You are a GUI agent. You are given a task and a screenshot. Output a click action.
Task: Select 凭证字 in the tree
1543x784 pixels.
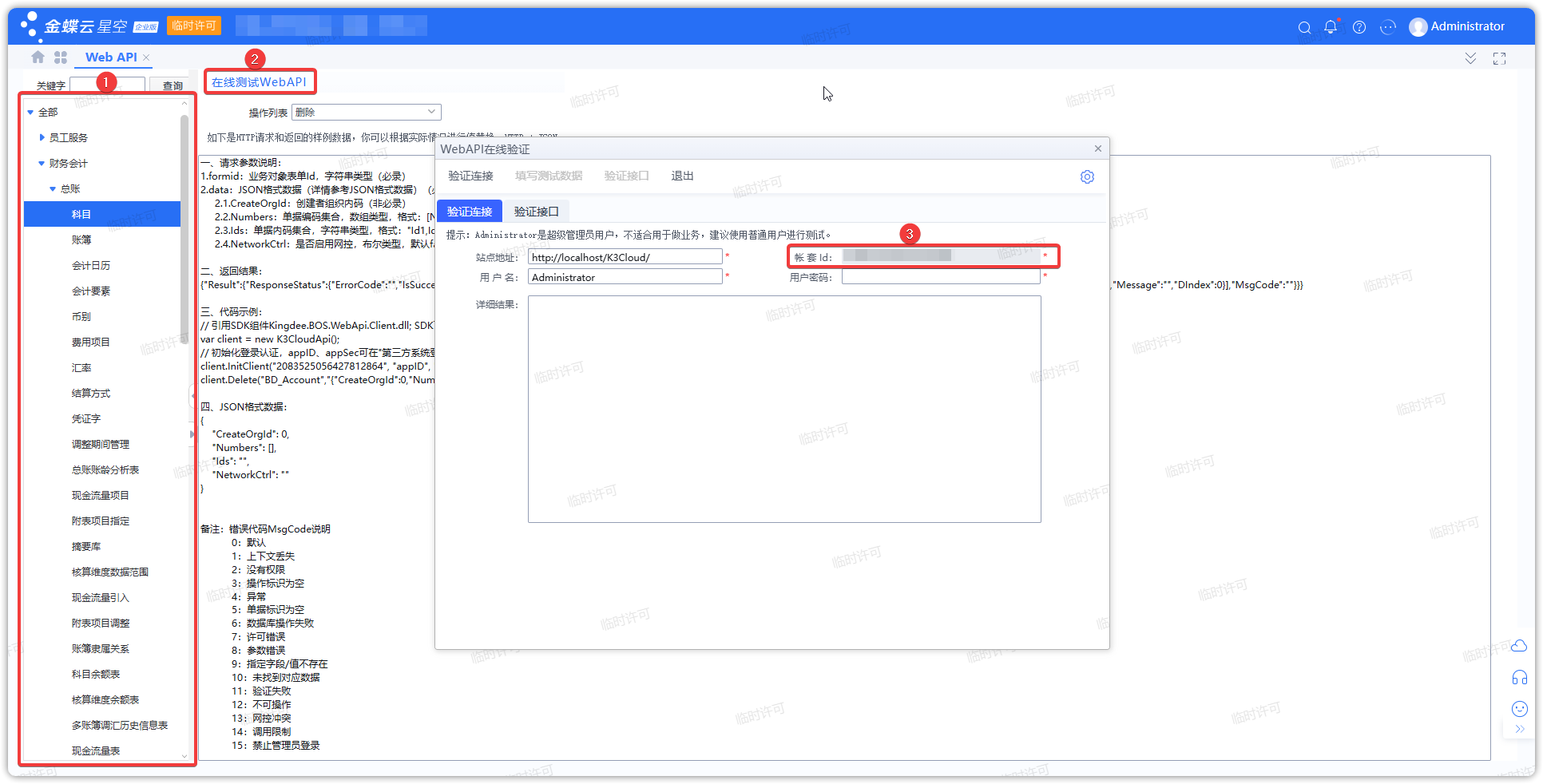coord(86,419)
